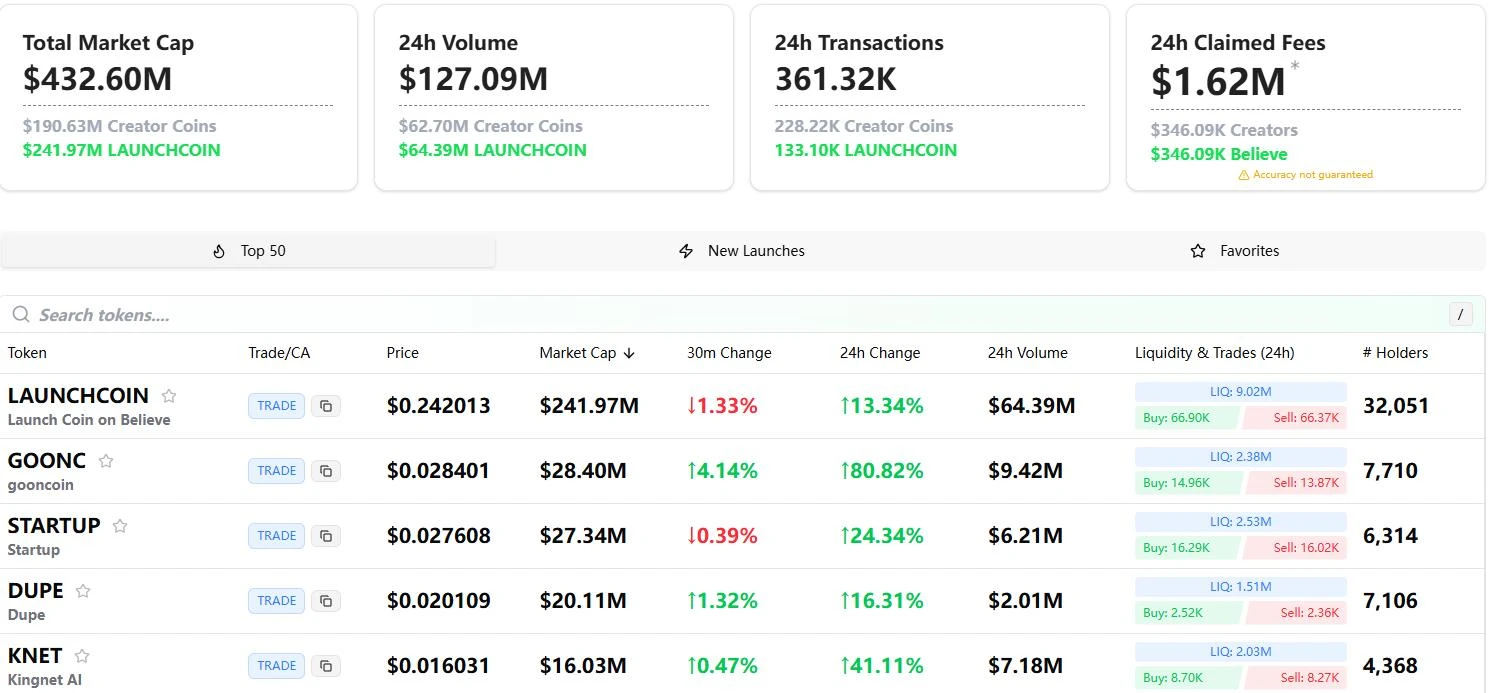Image resolution: width=1489 pixels, height=693 pixels.
Task: Open the Favorites tab
Action: pyautogui.click(x=1235, y=251)
